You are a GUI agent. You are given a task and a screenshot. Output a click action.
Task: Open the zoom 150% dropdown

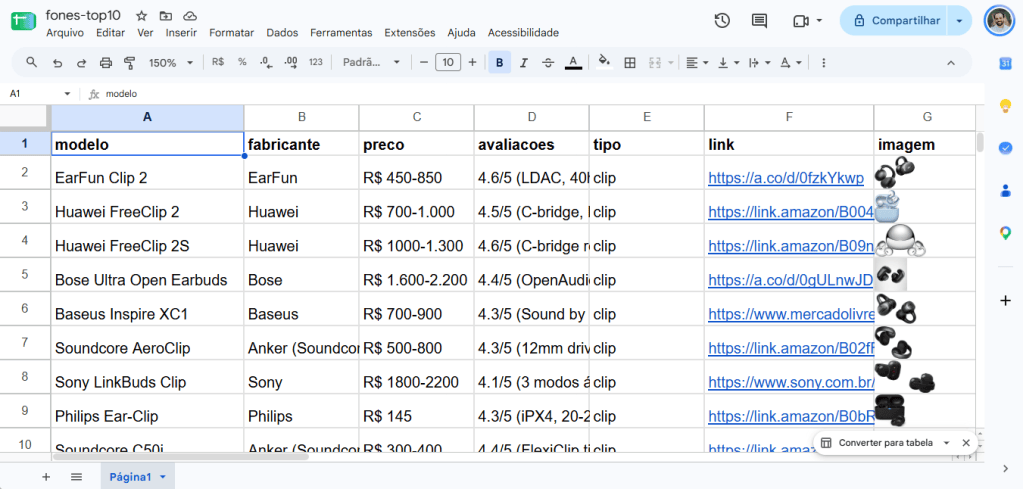click(171, 63)
